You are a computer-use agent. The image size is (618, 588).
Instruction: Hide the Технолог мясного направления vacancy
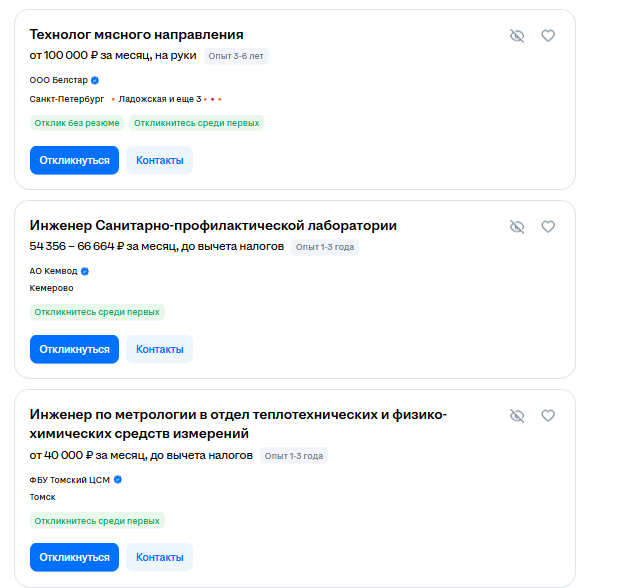[x=517, y=36]
